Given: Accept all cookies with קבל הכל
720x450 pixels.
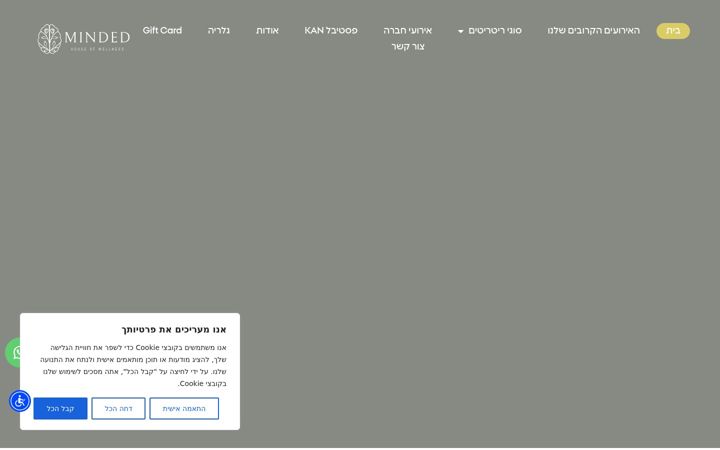Looking at the screenshot, I should point(60,408).
